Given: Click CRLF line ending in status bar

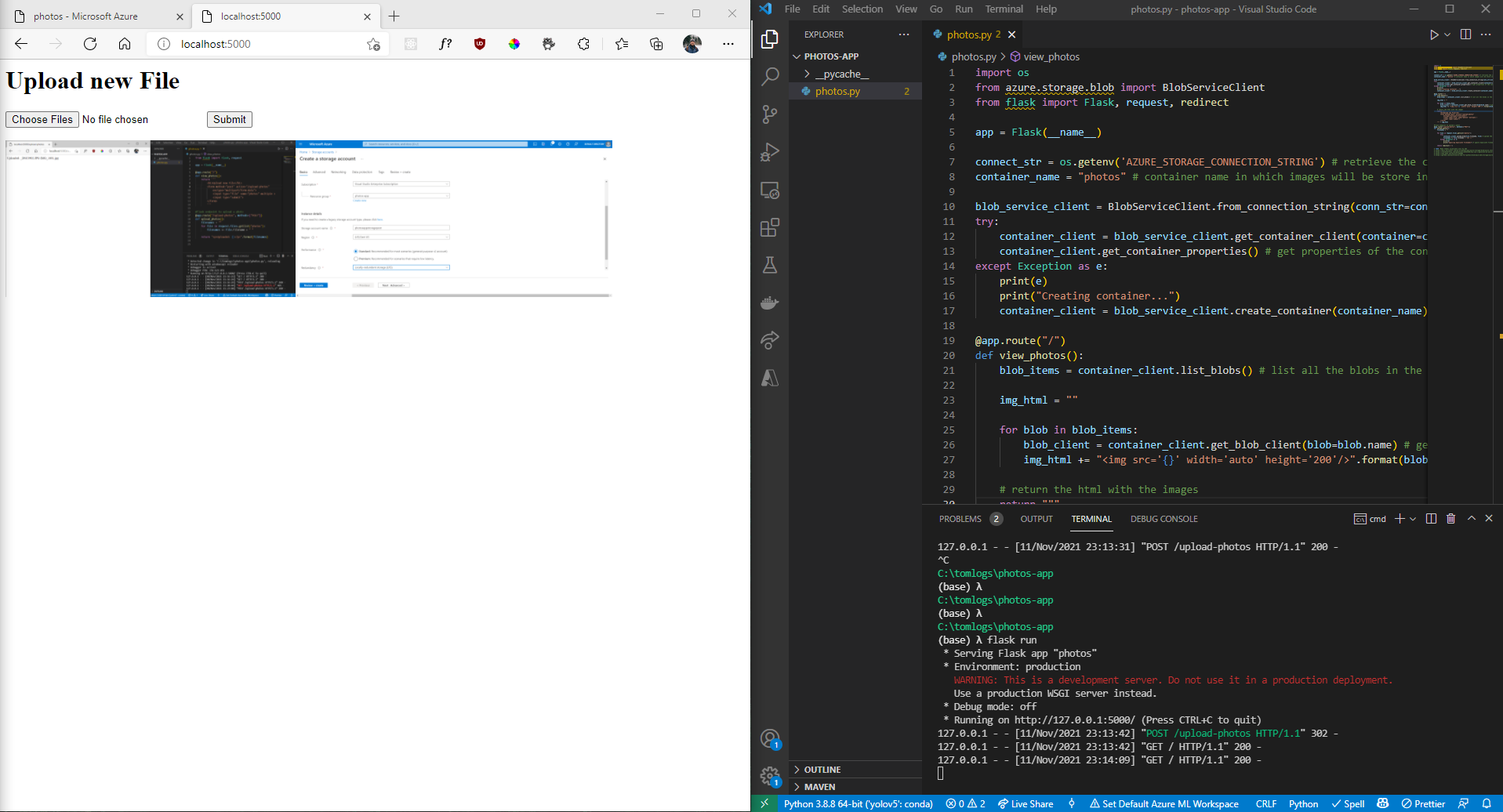Looking at the screenshot, I should point(1265,804).
